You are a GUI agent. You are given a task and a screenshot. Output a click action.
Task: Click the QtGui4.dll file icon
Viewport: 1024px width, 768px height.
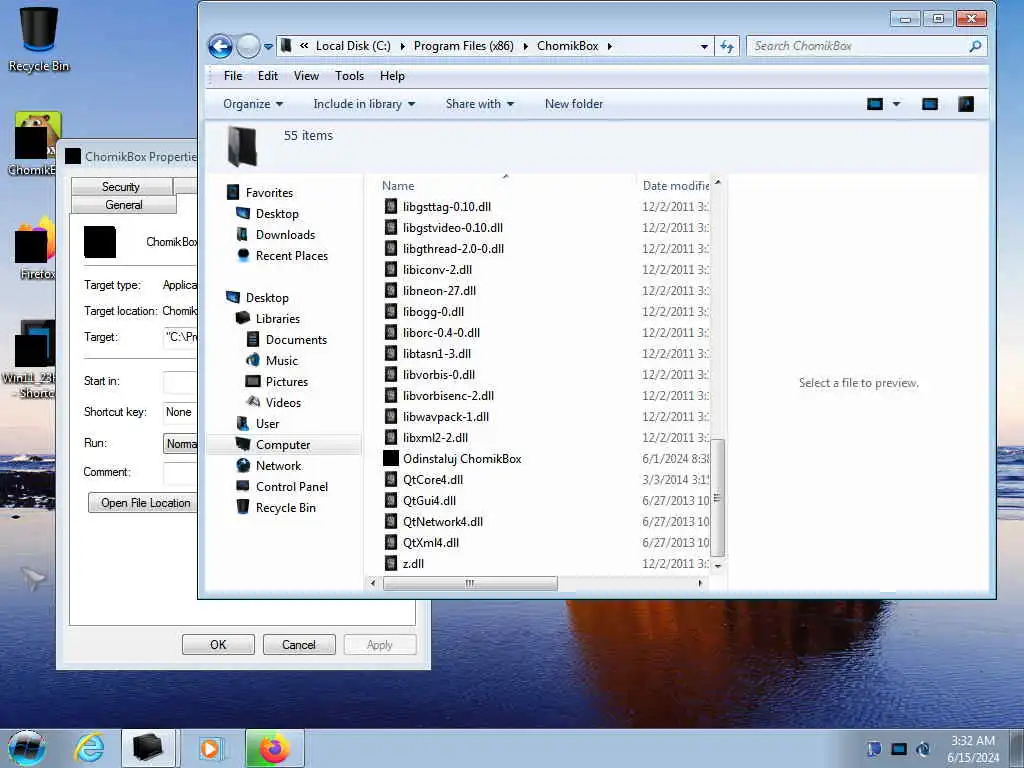point(391,501)
